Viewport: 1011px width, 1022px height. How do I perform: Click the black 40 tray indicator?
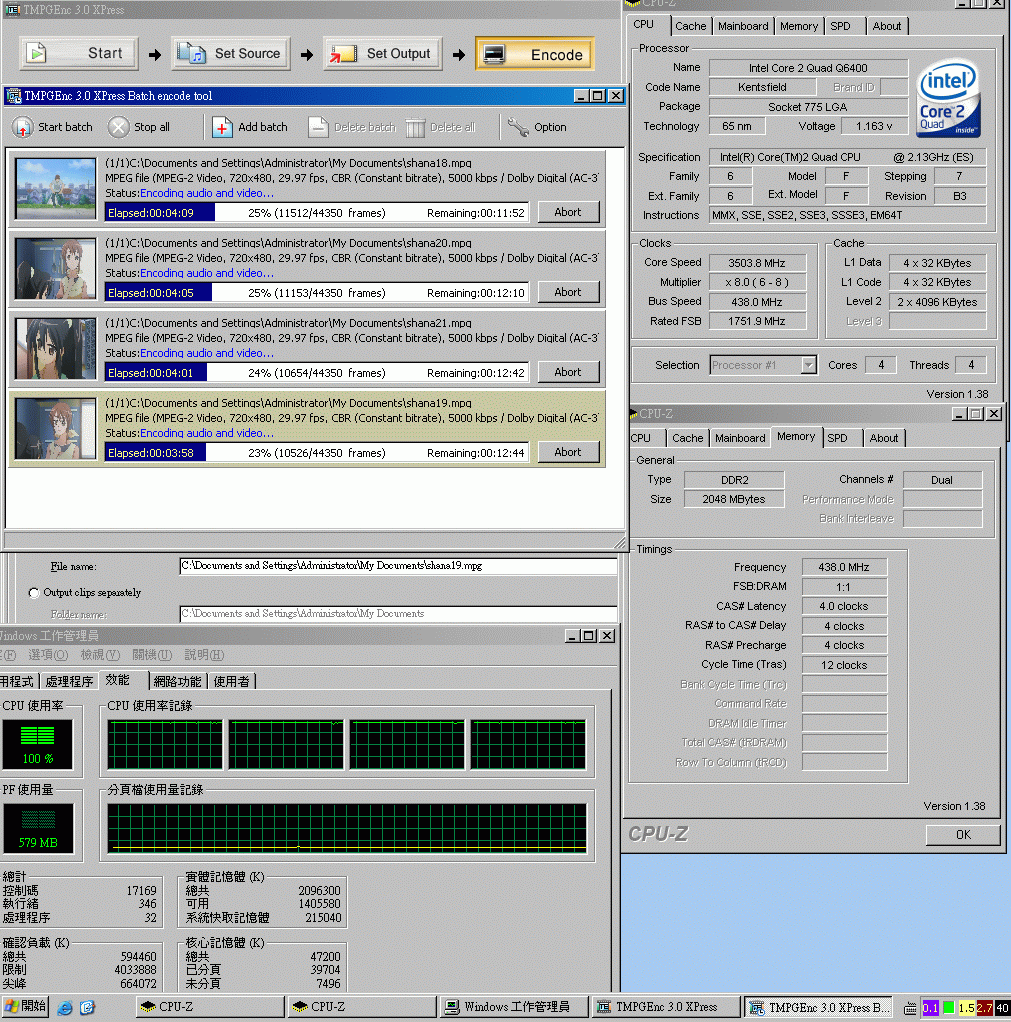(1002, 1008)
